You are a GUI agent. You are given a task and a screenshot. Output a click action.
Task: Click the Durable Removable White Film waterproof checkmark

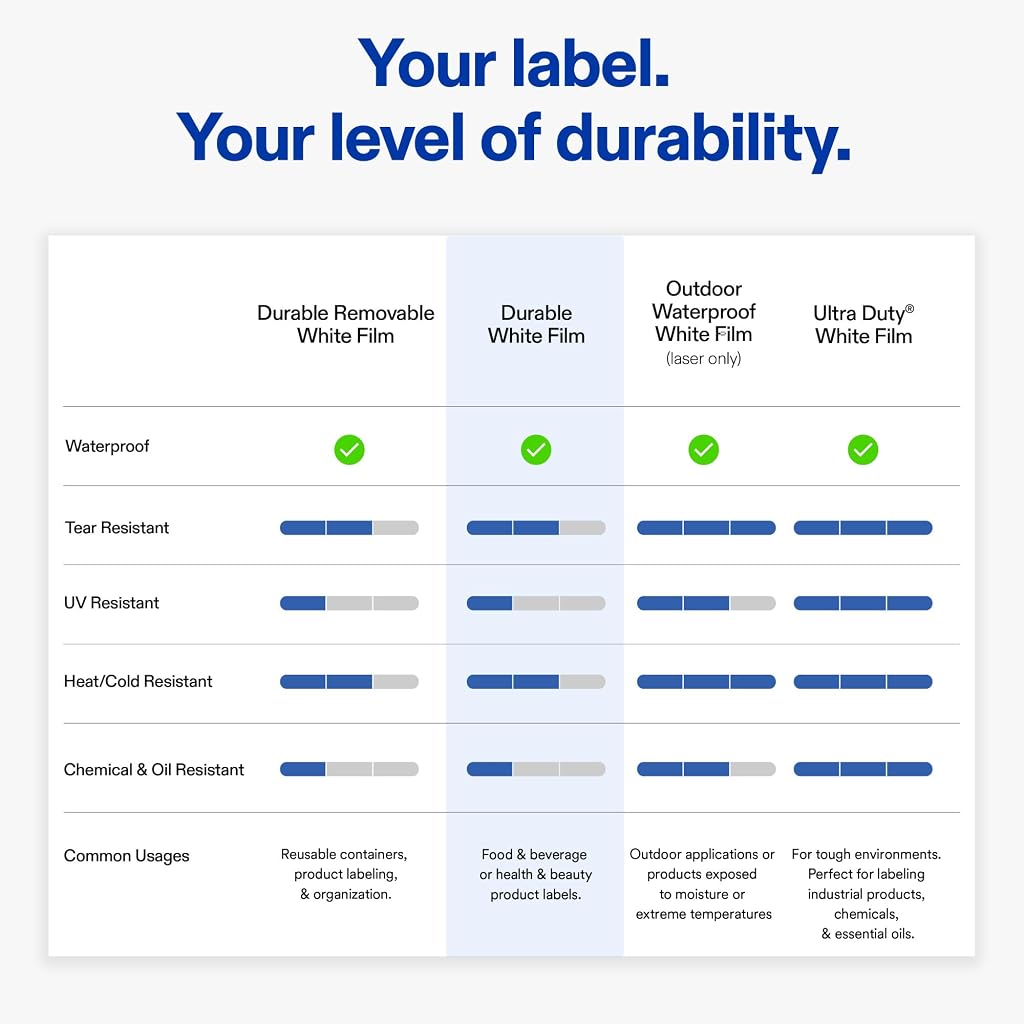click(349, 450)
